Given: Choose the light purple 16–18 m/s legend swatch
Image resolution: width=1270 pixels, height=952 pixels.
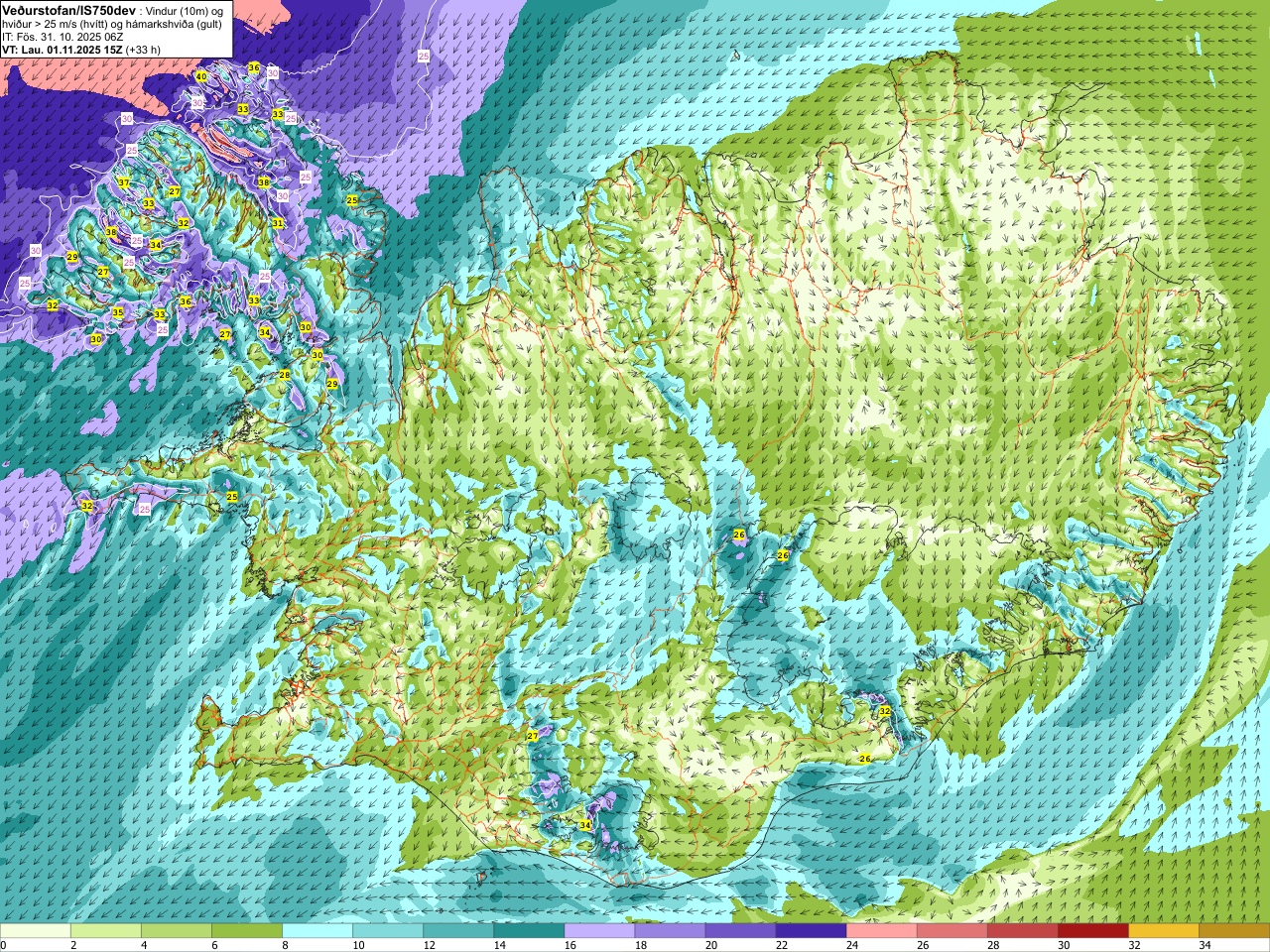Looking at the screenshot, I should 599,931.
